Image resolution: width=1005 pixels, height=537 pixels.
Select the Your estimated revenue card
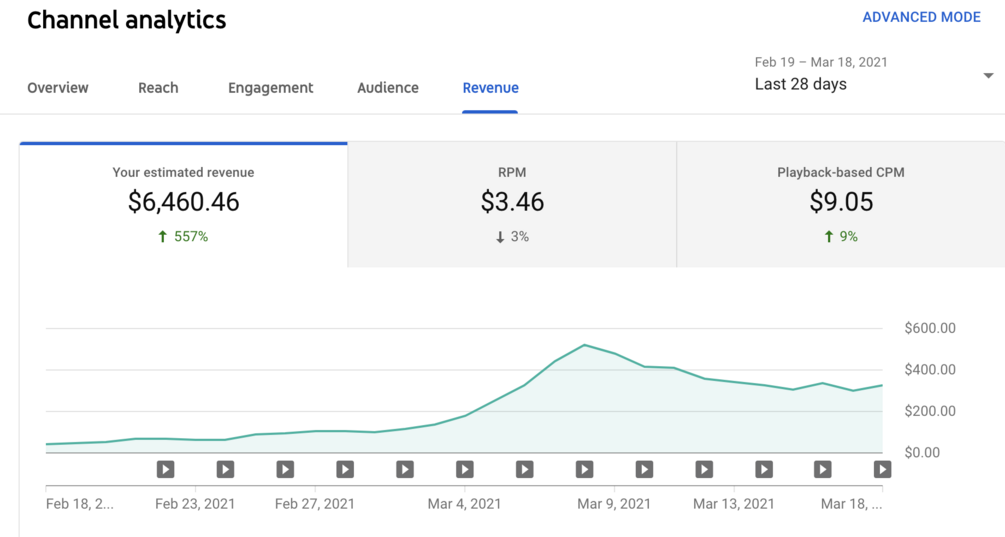point(183,204)
